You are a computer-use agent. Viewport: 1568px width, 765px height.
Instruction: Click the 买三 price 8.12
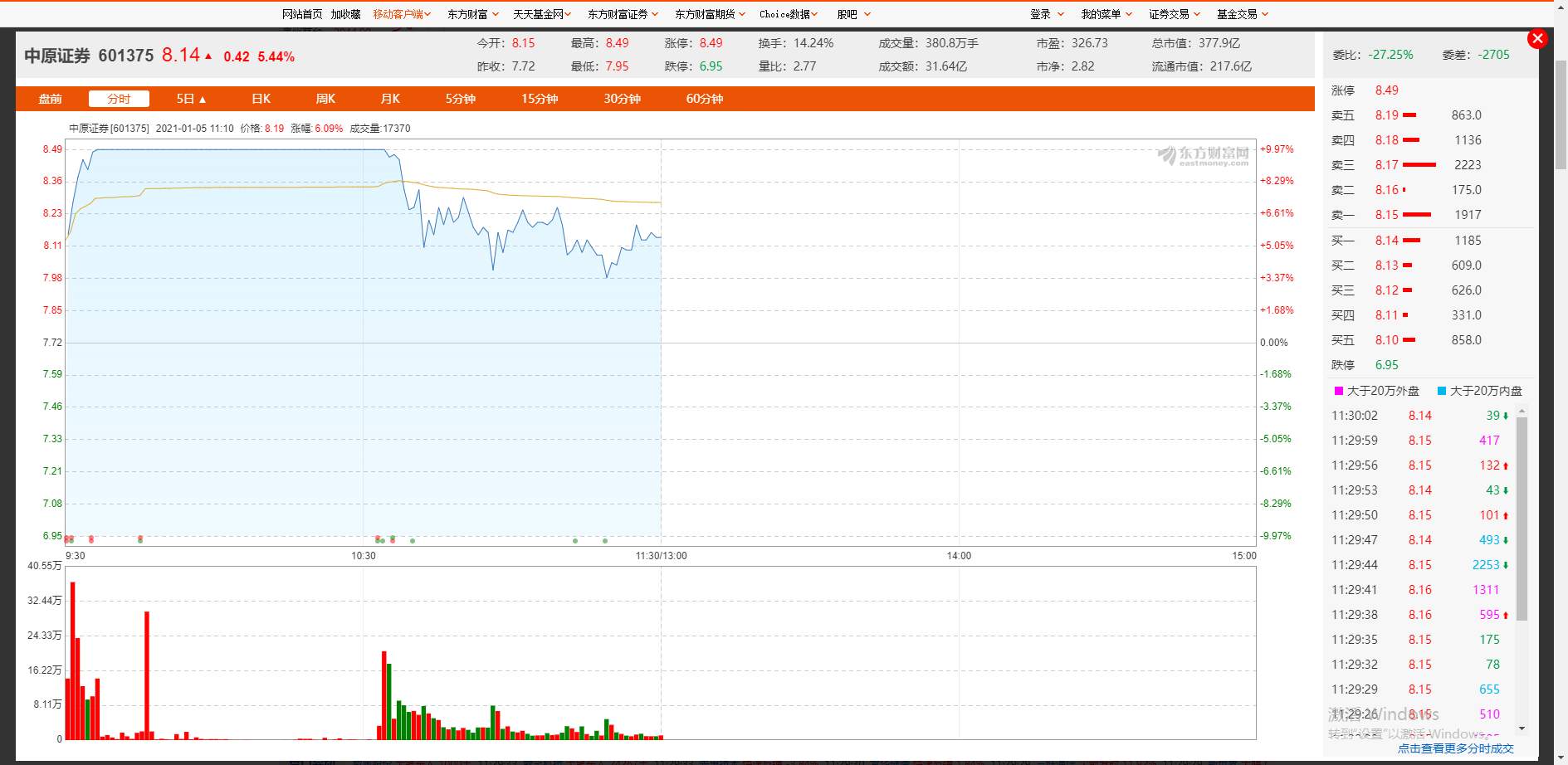[x=1386, y=290]
